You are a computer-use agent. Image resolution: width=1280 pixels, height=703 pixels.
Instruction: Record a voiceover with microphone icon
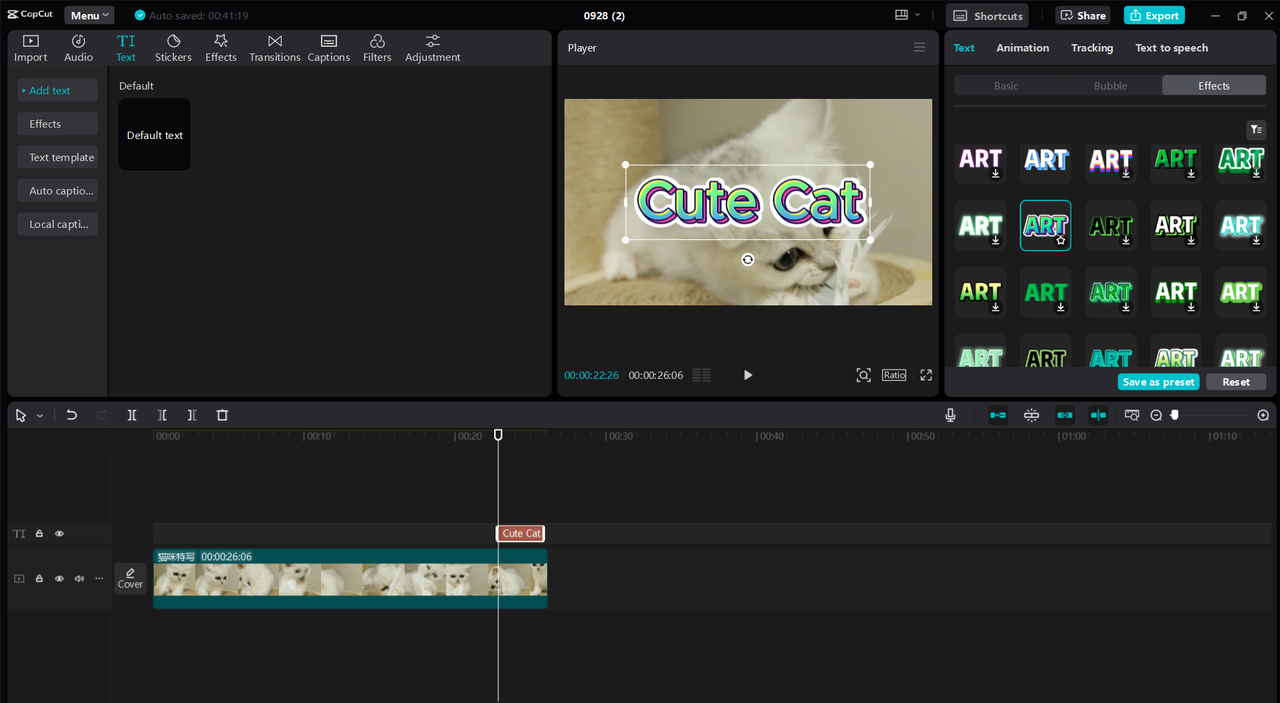[x=950, y=415]
